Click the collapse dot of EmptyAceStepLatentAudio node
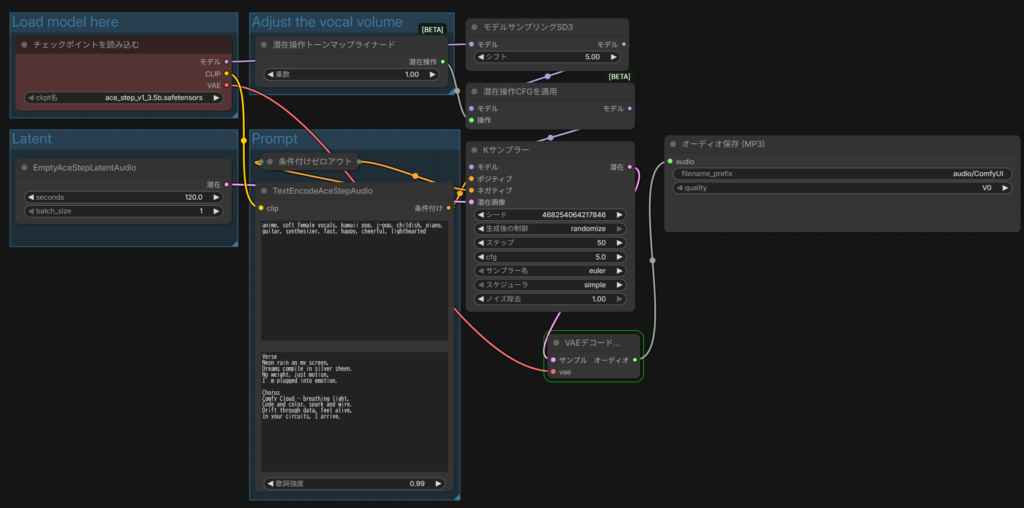 click(25, 168)
